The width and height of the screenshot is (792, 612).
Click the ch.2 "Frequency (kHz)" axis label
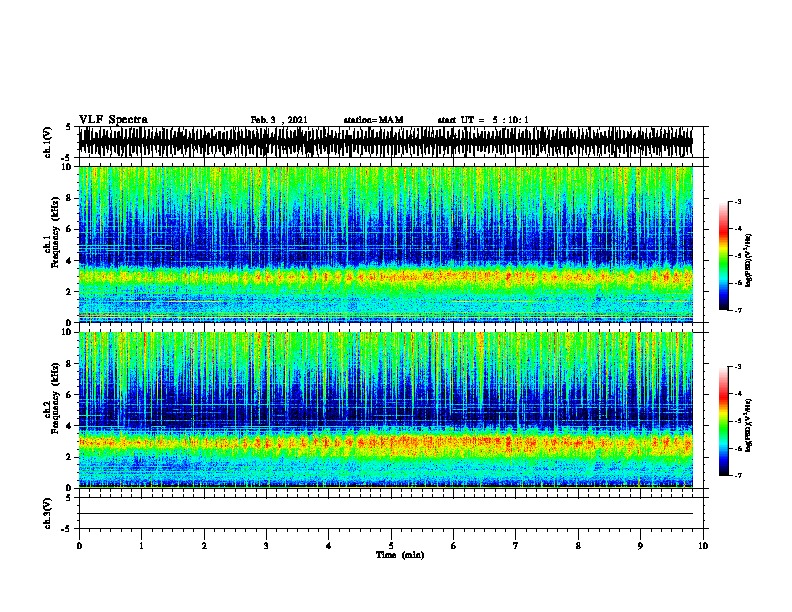55,398
